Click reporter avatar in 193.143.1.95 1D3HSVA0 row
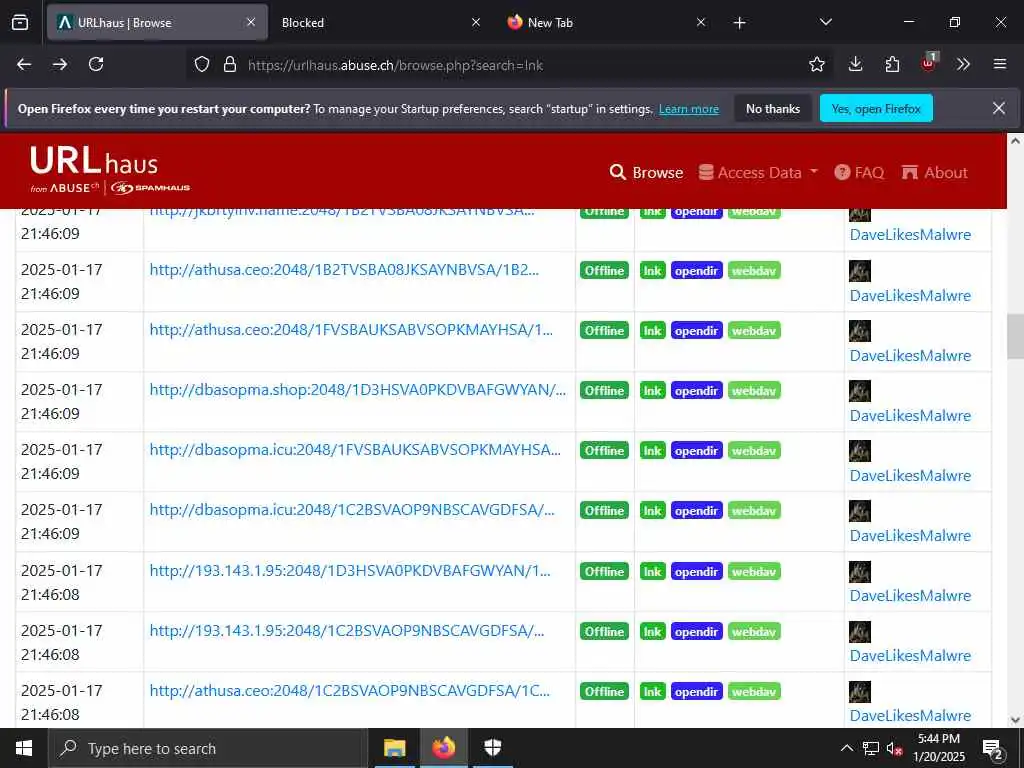 coord(859,571)
